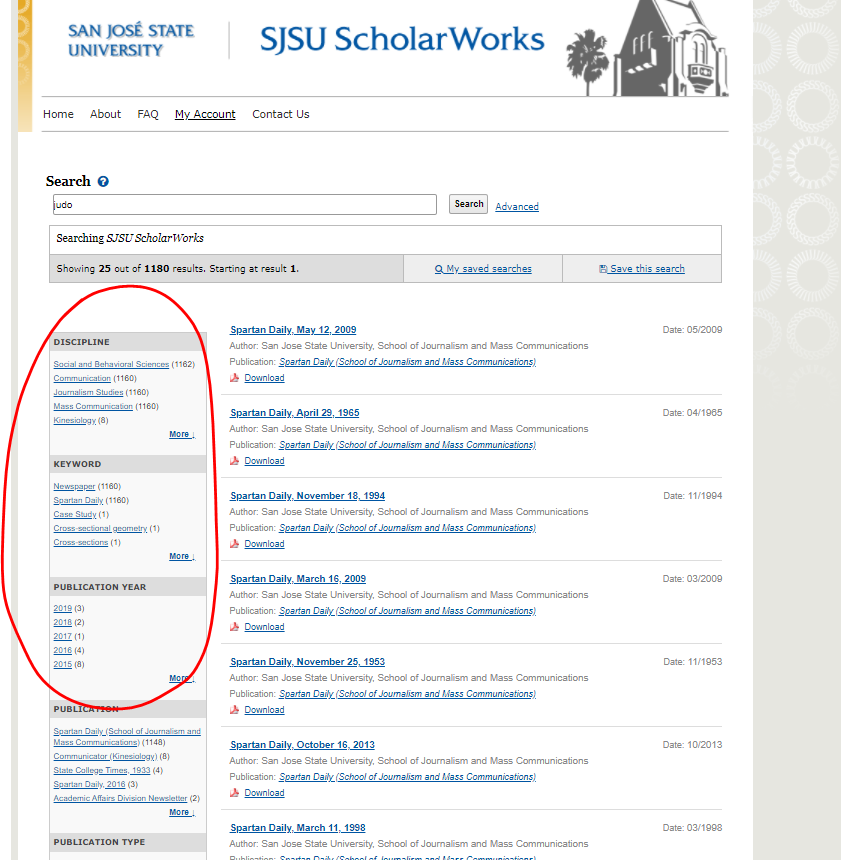
Task: Expand More under Publication facet
Action: 182,812
